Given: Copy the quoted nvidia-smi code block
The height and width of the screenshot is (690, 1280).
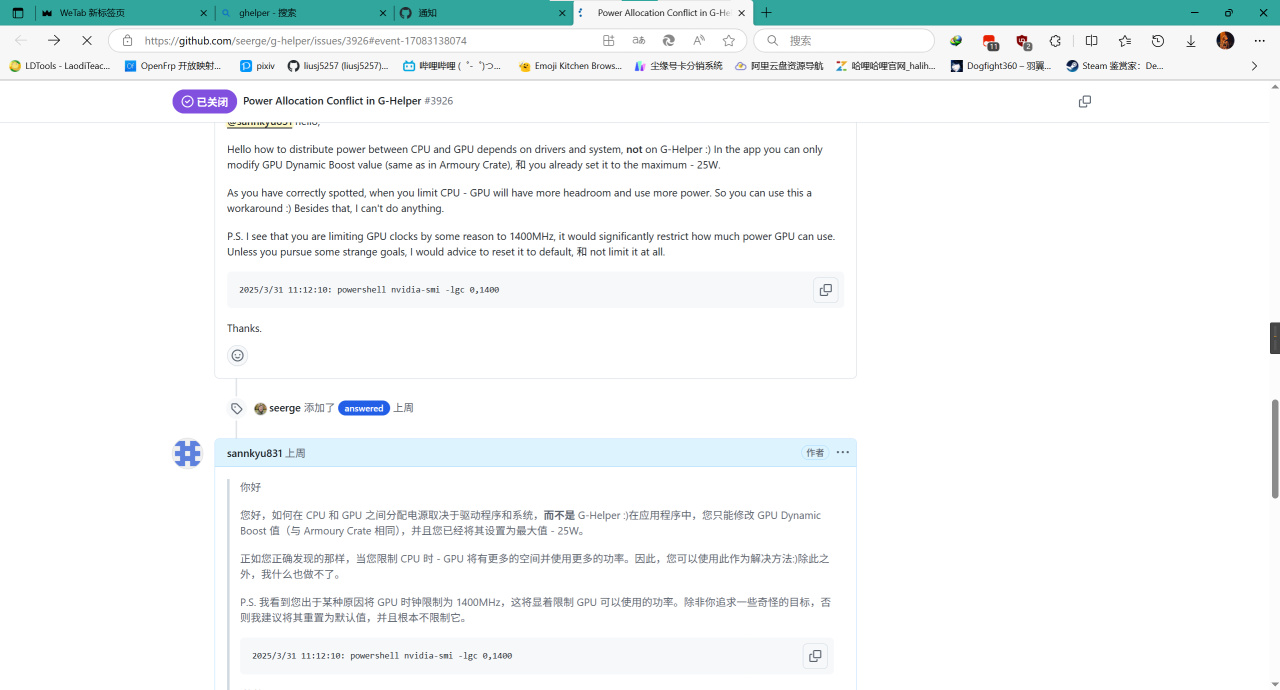Looking at the screenshot, I should pyautogui.click(x=815, y=656).
